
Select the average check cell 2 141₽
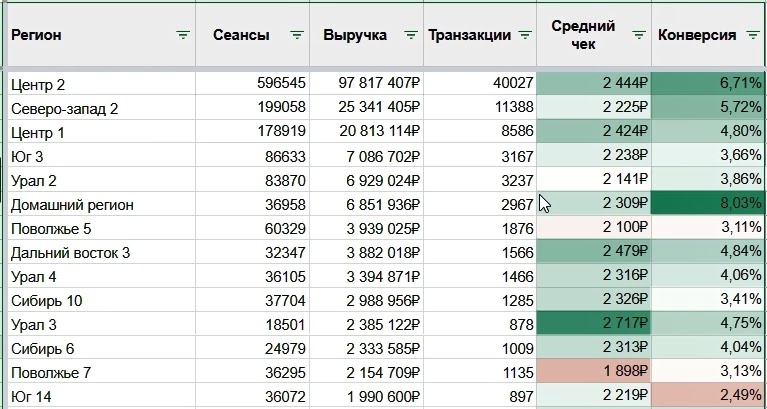coord(594,180)
